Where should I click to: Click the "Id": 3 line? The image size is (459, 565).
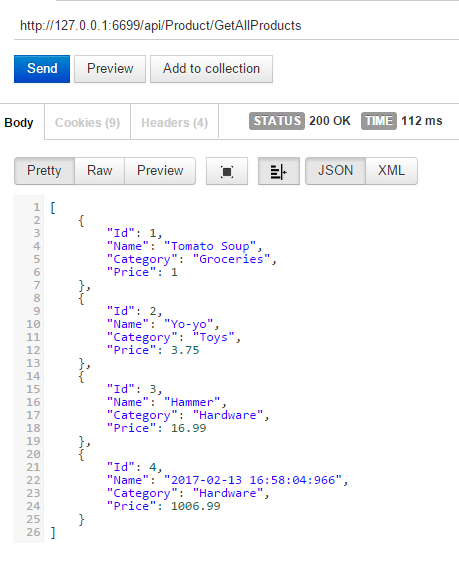tap(135, 389)
